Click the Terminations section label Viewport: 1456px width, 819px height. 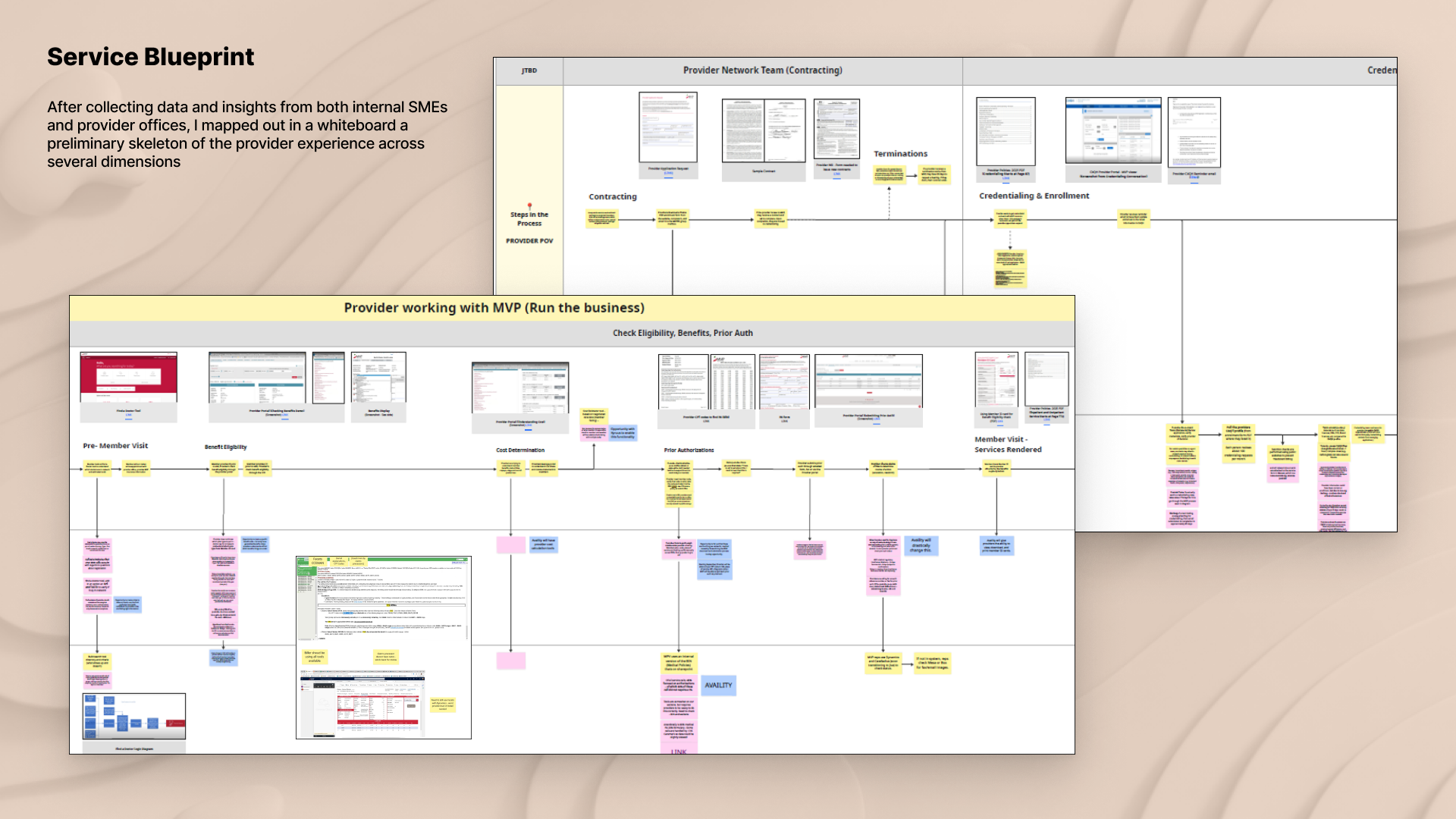point(900,154)
